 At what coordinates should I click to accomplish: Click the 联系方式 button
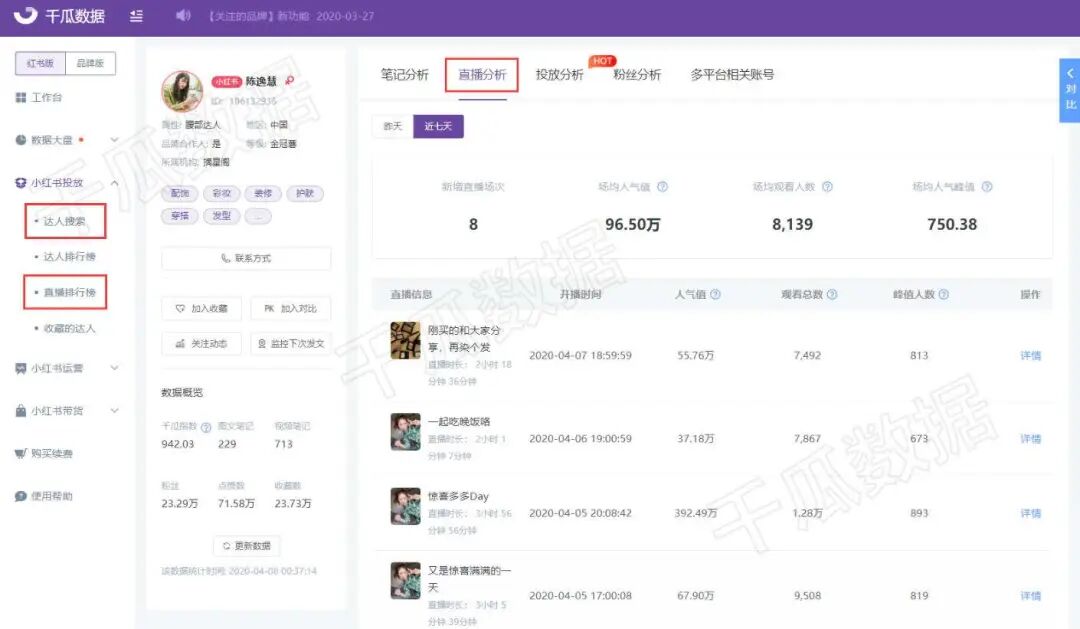pos(246,258)
